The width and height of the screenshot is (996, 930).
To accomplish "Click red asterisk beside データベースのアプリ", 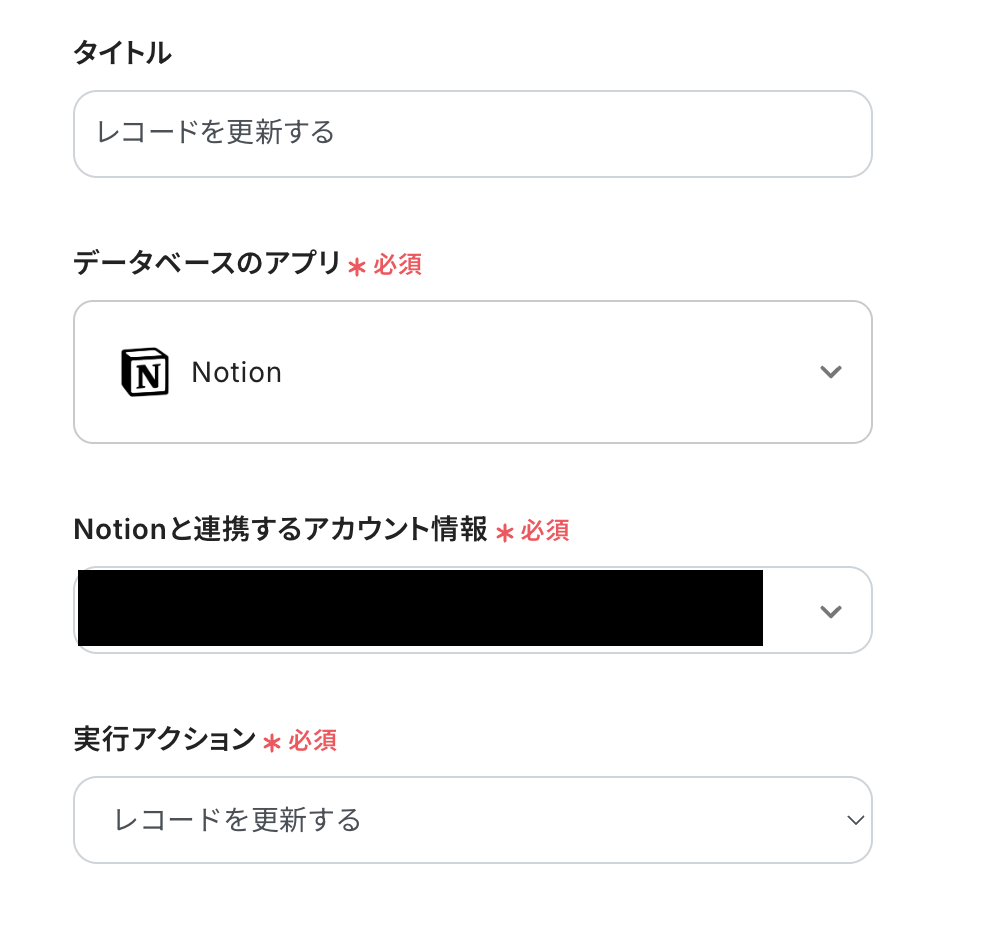I will tap(357, 266).
